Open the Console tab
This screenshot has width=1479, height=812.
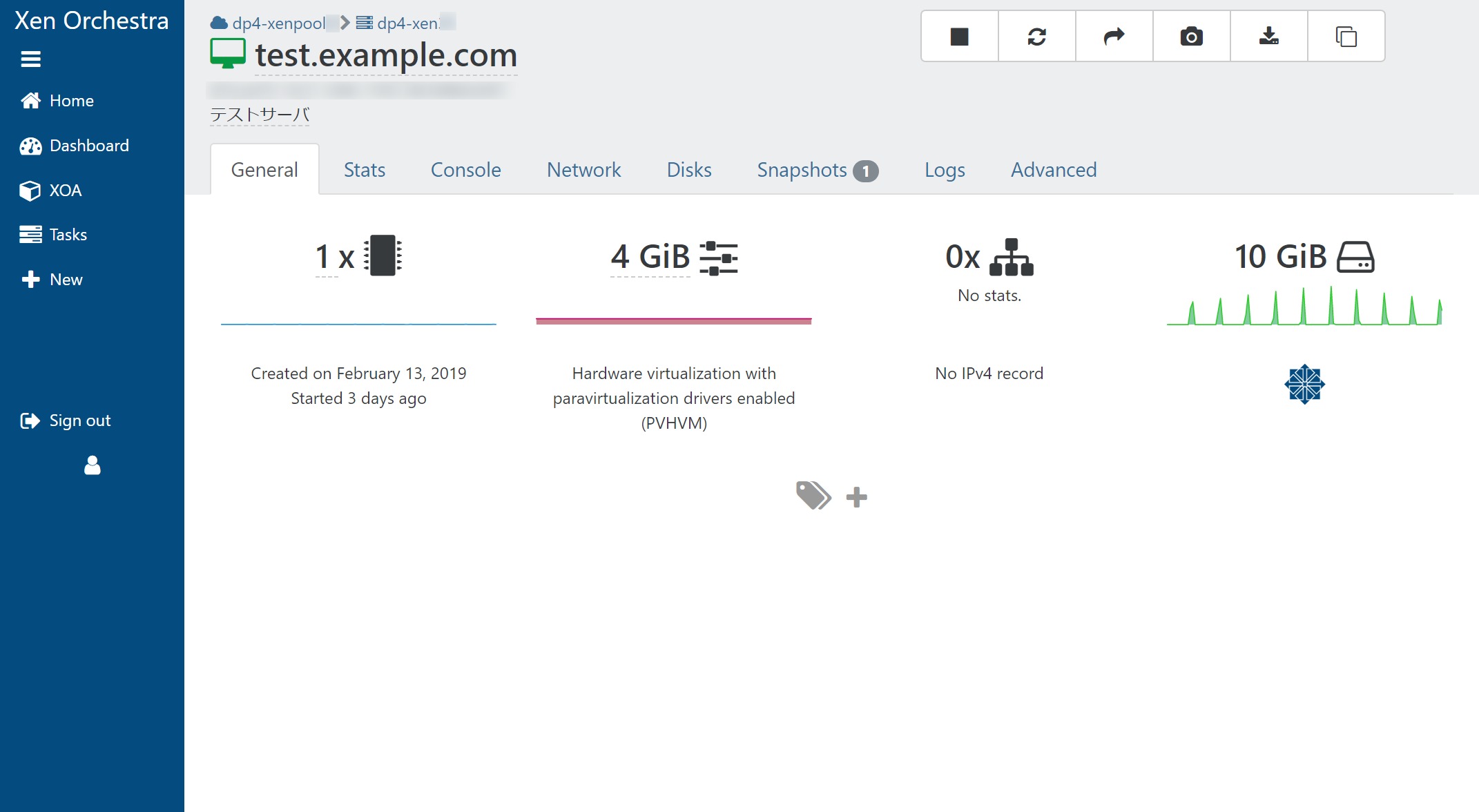click(x=466, y=170)
